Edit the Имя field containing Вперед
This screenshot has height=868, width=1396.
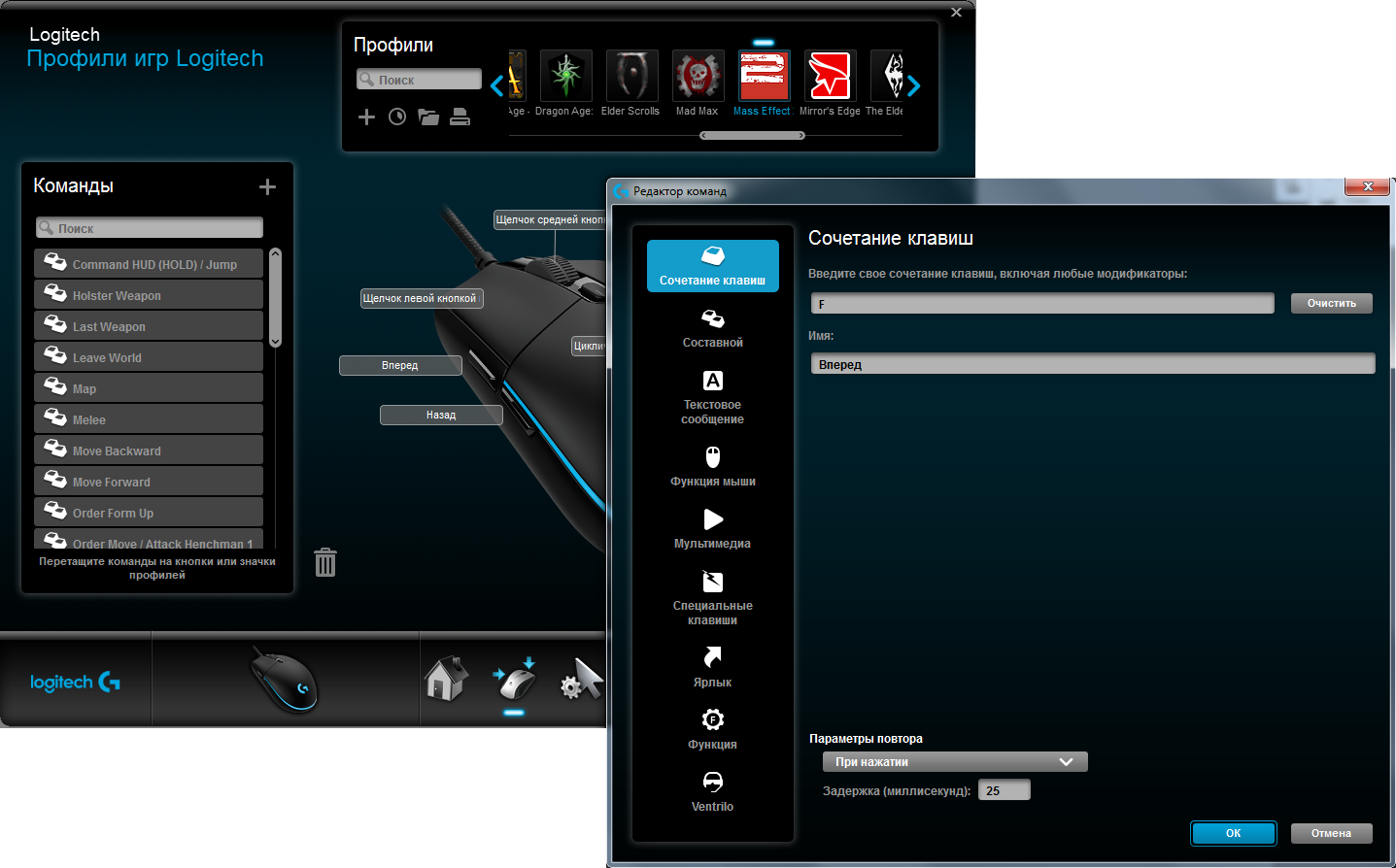tap(1093, 364)
